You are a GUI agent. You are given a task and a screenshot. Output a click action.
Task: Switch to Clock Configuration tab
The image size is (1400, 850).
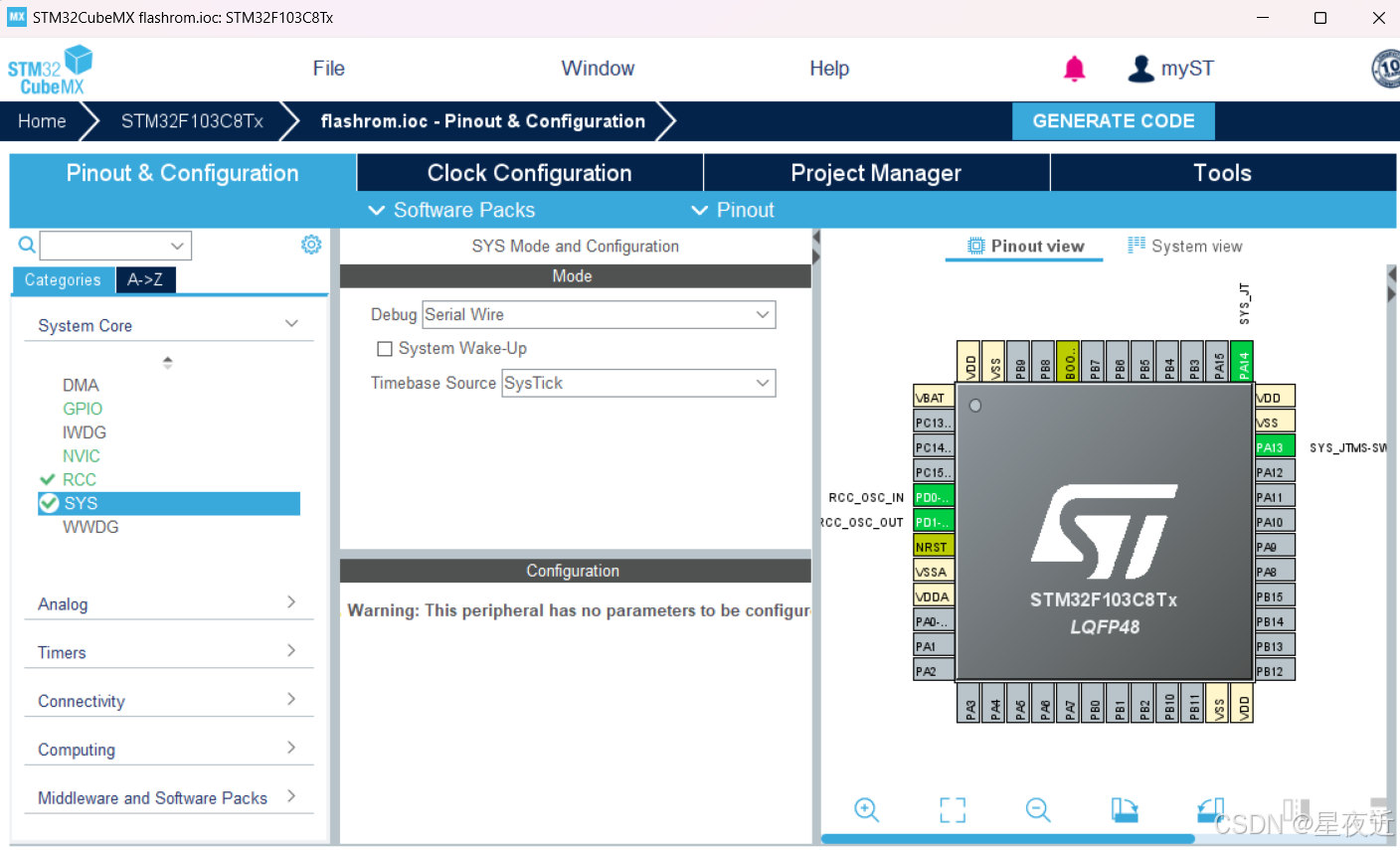(530, 173)
